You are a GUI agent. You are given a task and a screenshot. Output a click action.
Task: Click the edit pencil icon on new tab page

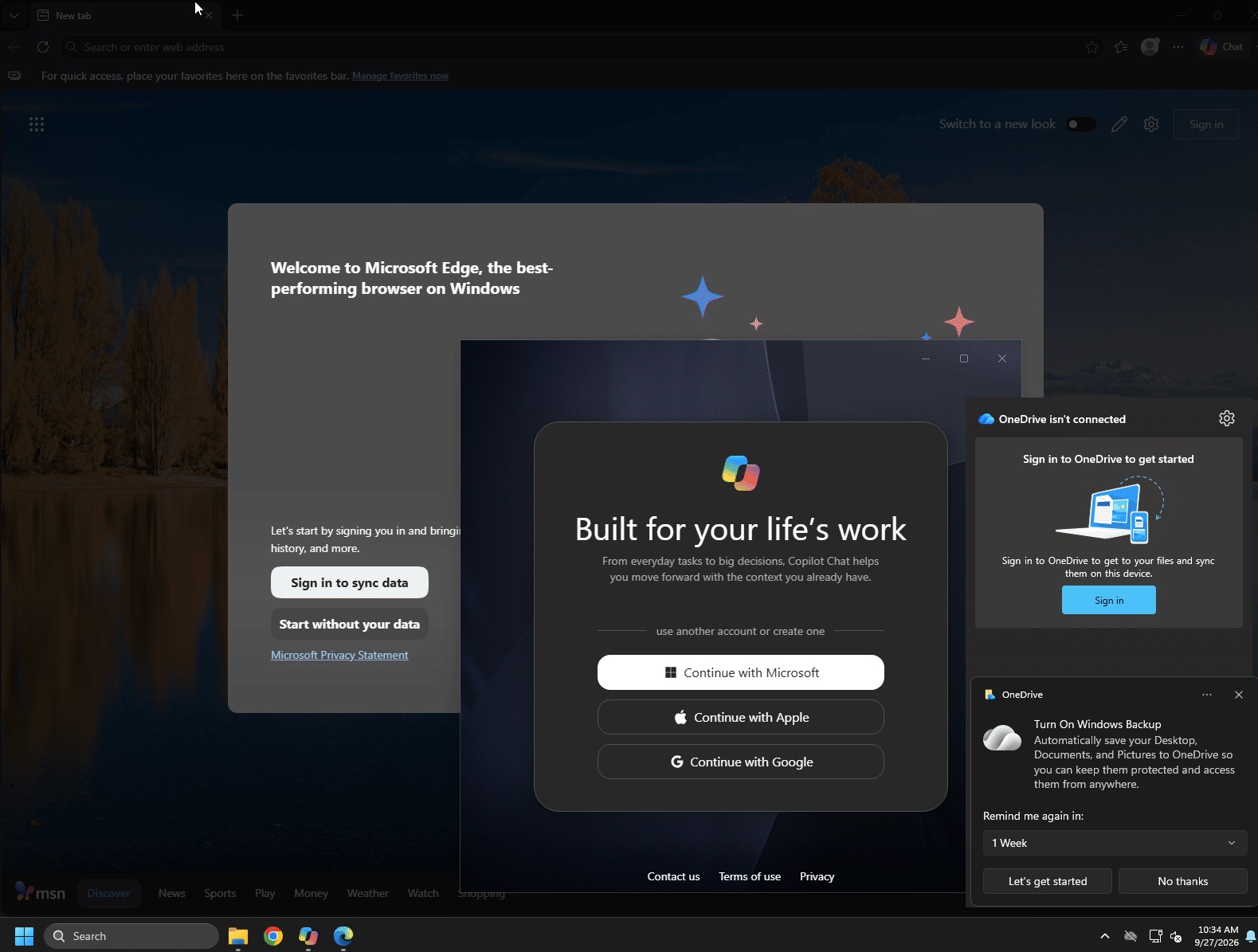click(x=1119, y=124)
